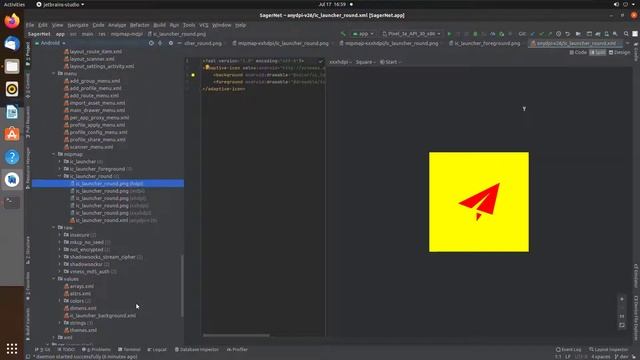Open Help icon in the dock
This screenshot has height=360, width=640.
12,157
